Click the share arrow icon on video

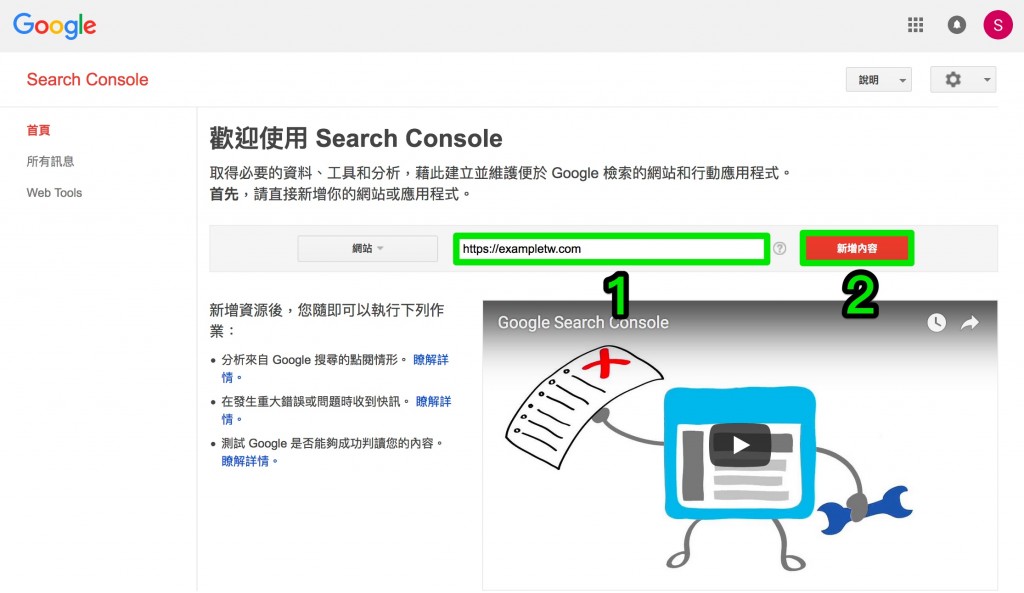point(970,323)
